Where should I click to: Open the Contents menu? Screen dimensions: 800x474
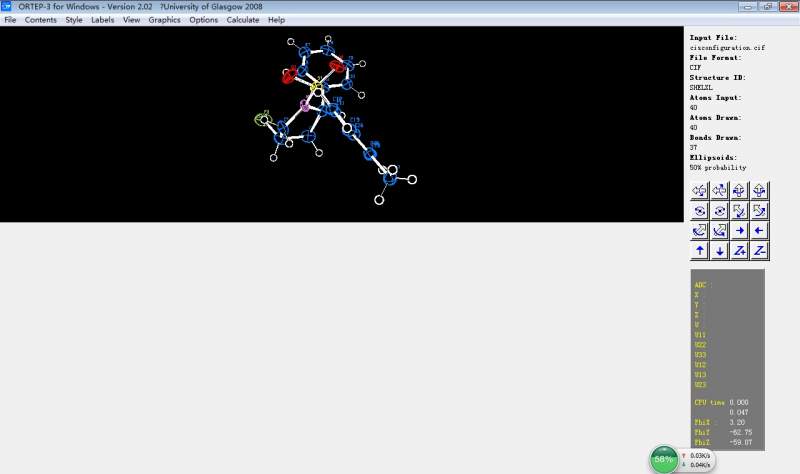coord(40,20)
